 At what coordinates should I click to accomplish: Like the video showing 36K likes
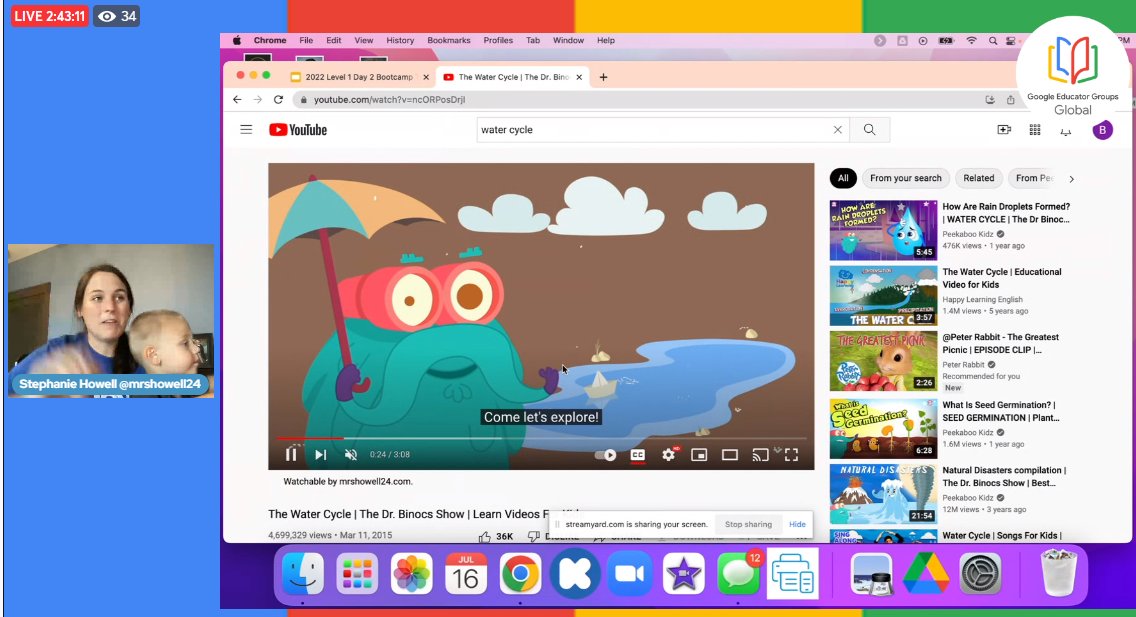pos(496,537)
